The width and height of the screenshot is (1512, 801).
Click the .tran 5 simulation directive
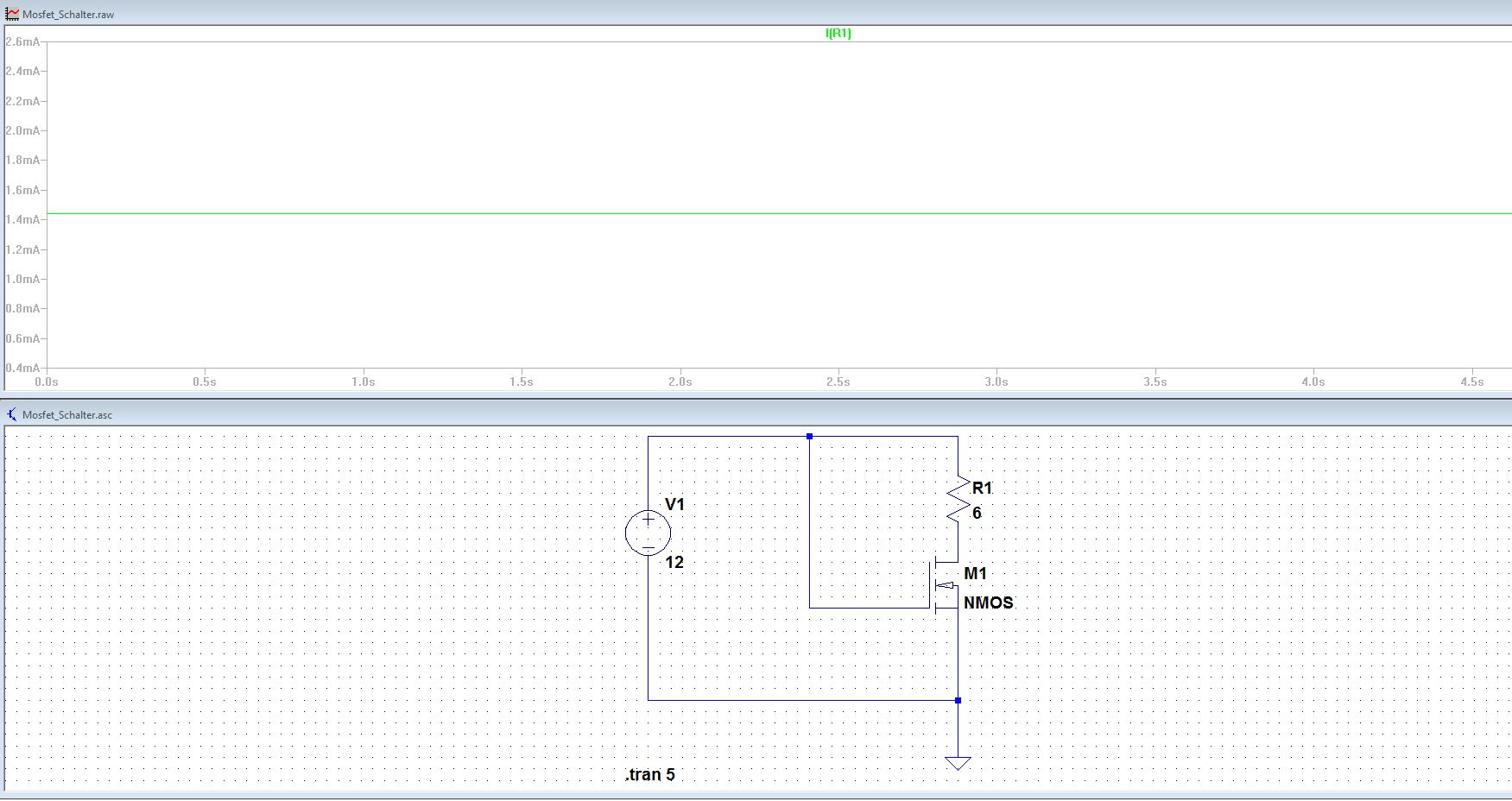point(650,774)
